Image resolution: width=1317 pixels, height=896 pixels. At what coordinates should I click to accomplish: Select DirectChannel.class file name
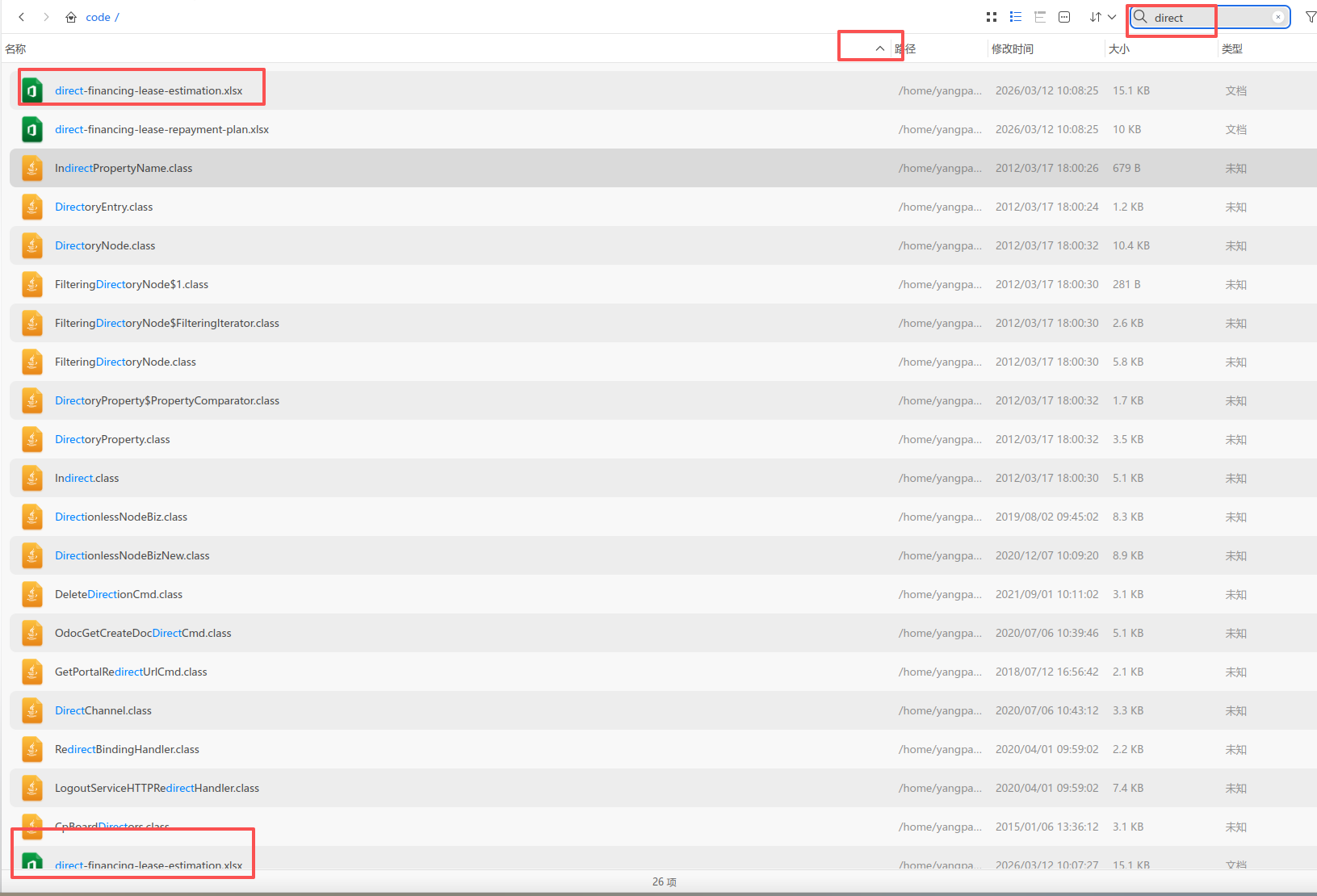pyautogui.click(x=103, y=710)
